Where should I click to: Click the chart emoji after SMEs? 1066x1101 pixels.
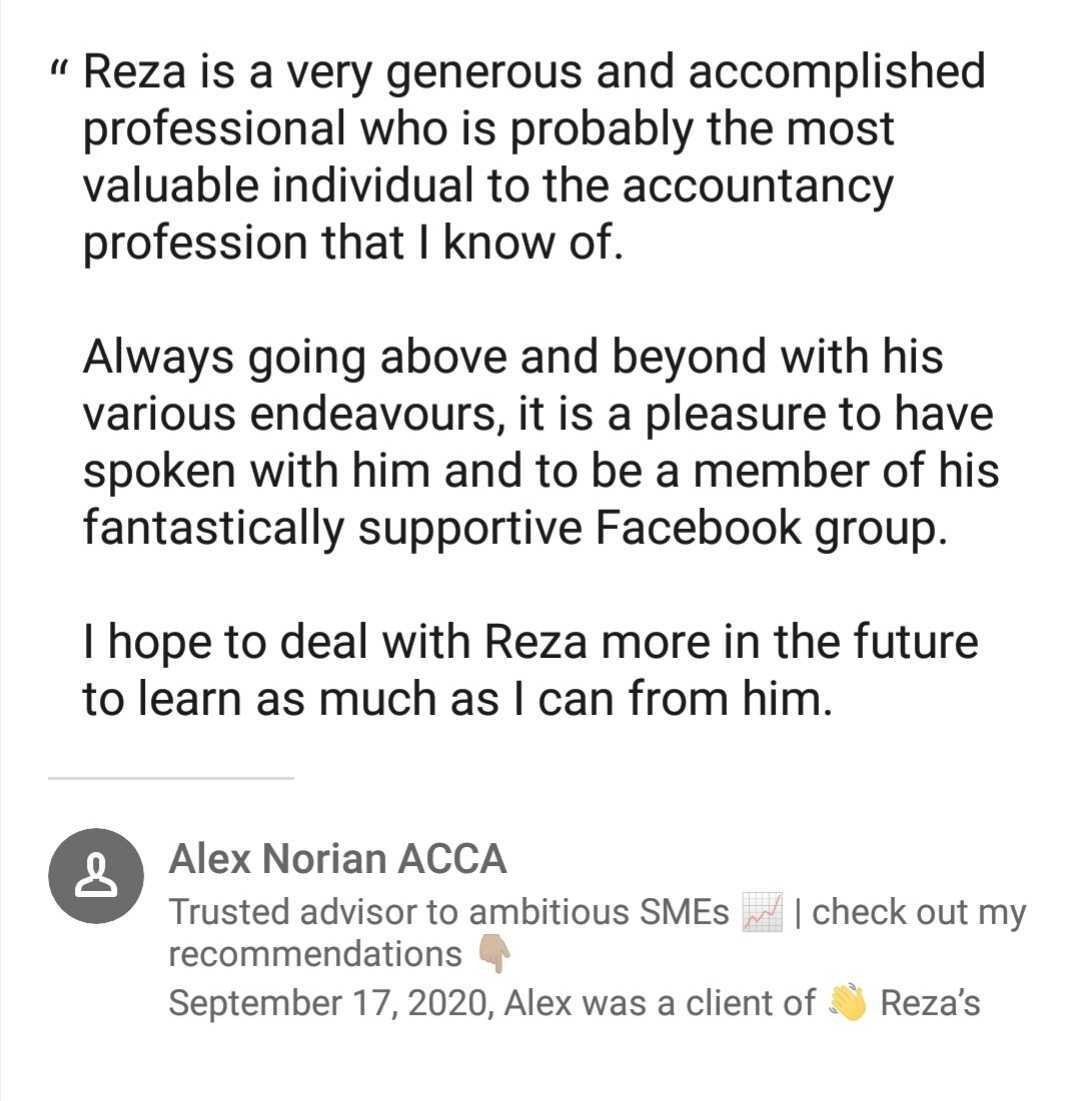click(x=761, y=912)
